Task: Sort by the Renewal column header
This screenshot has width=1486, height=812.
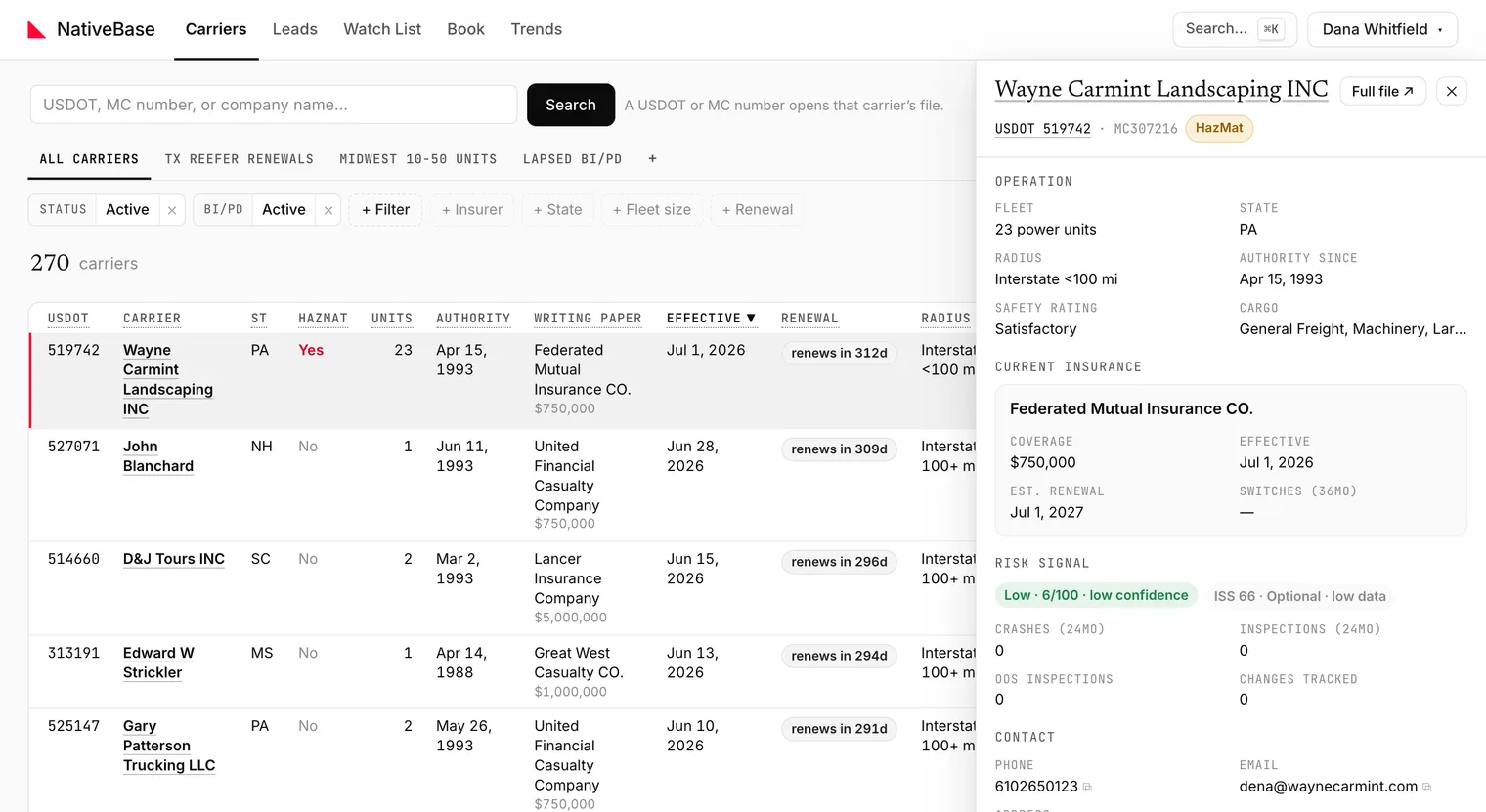Action: (x=809, y=319)
